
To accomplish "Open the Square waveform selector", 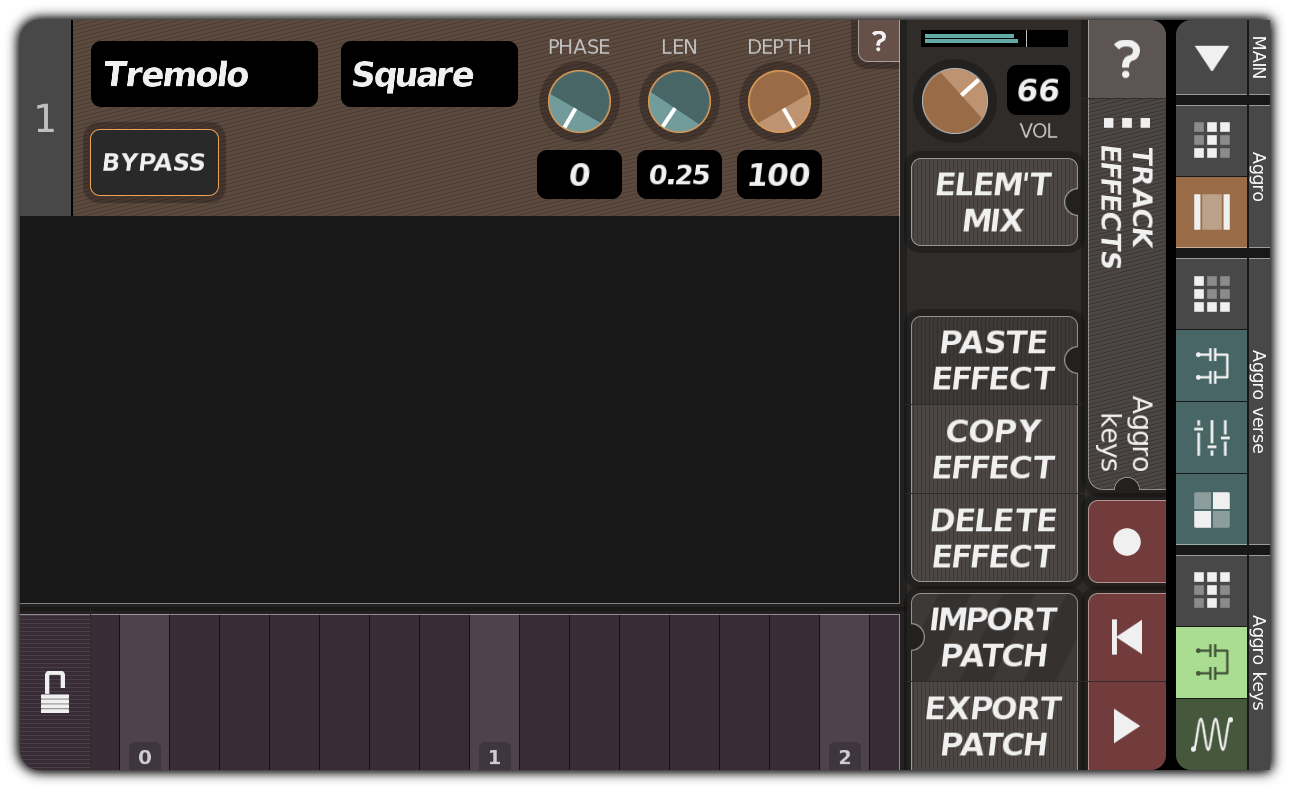I will [x=428, y=74].
